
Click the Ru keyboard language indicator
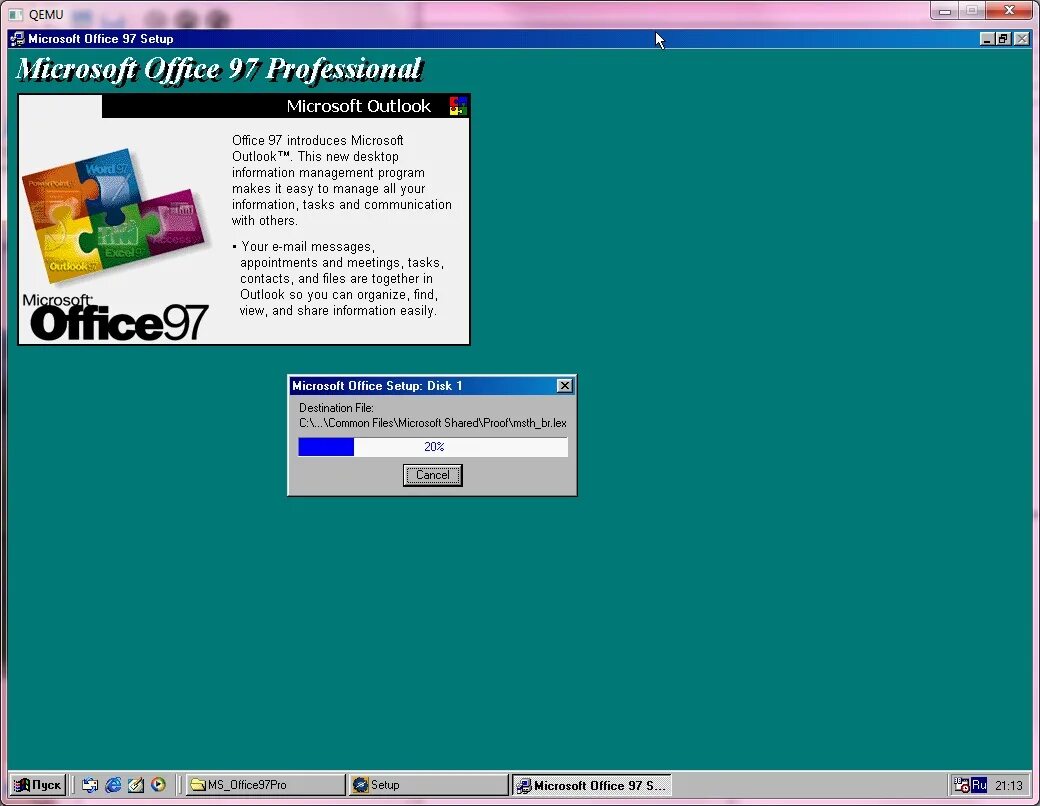(x=979, y=785)
